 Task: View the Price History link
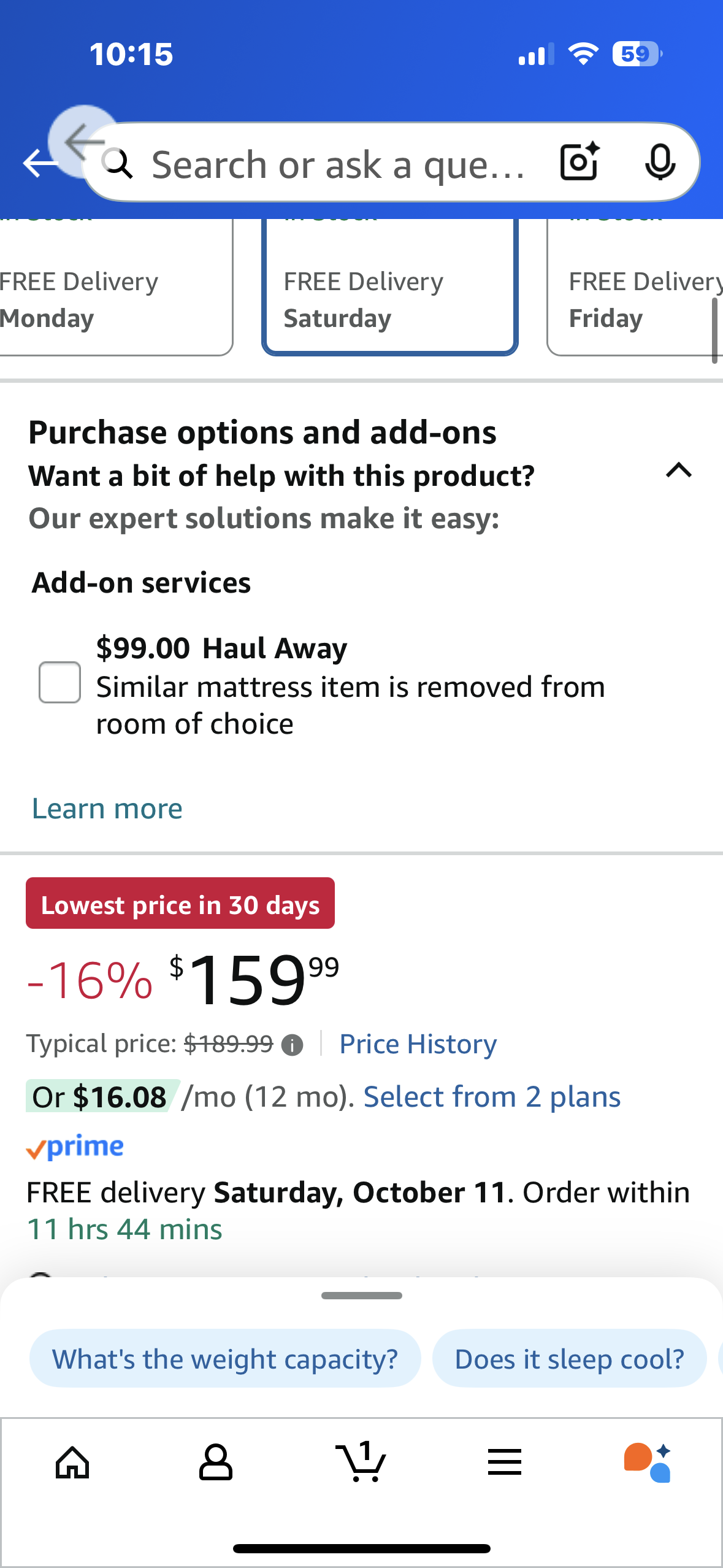(418, 1044)
